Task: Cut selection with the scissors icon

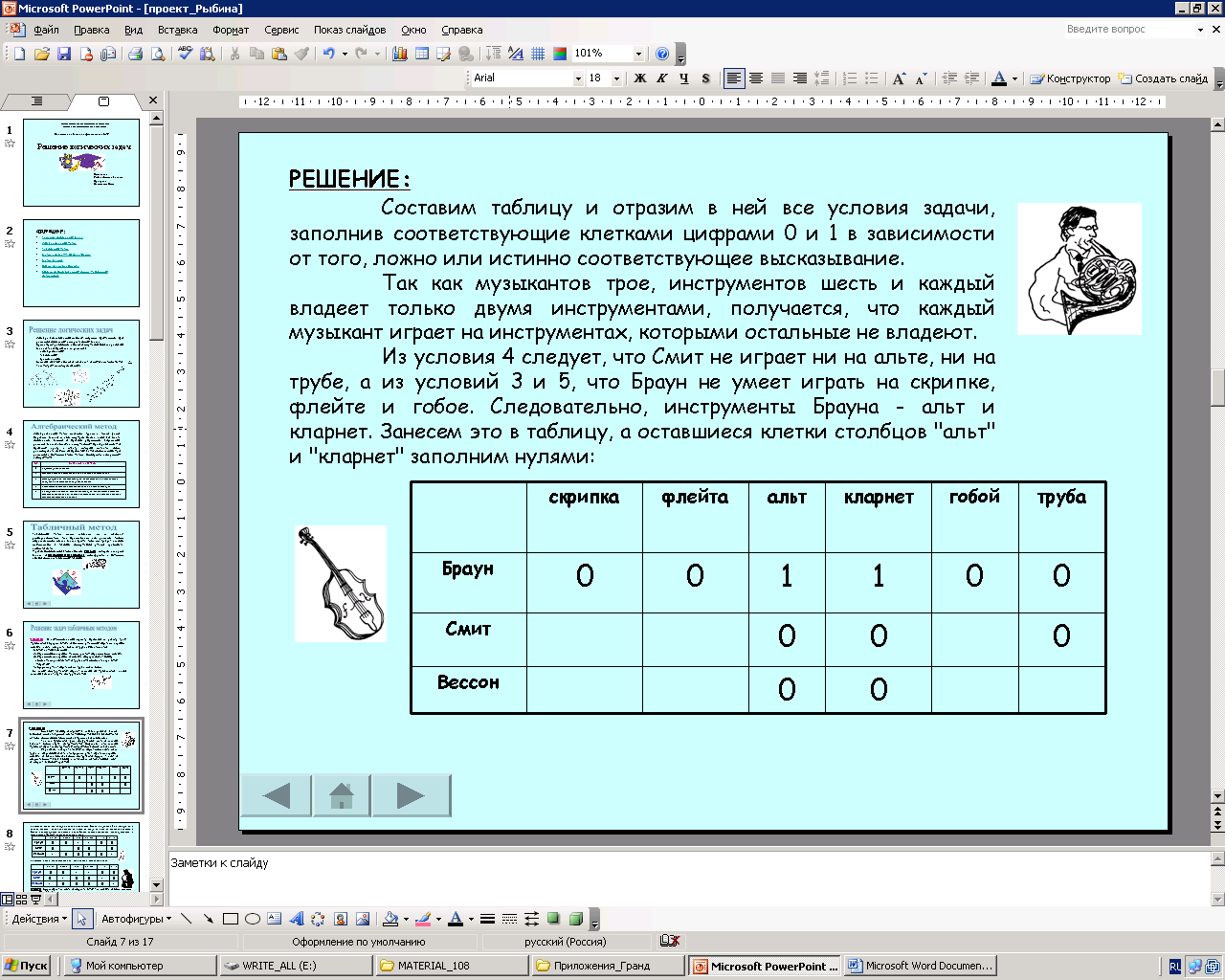Action: coord(234,54)
